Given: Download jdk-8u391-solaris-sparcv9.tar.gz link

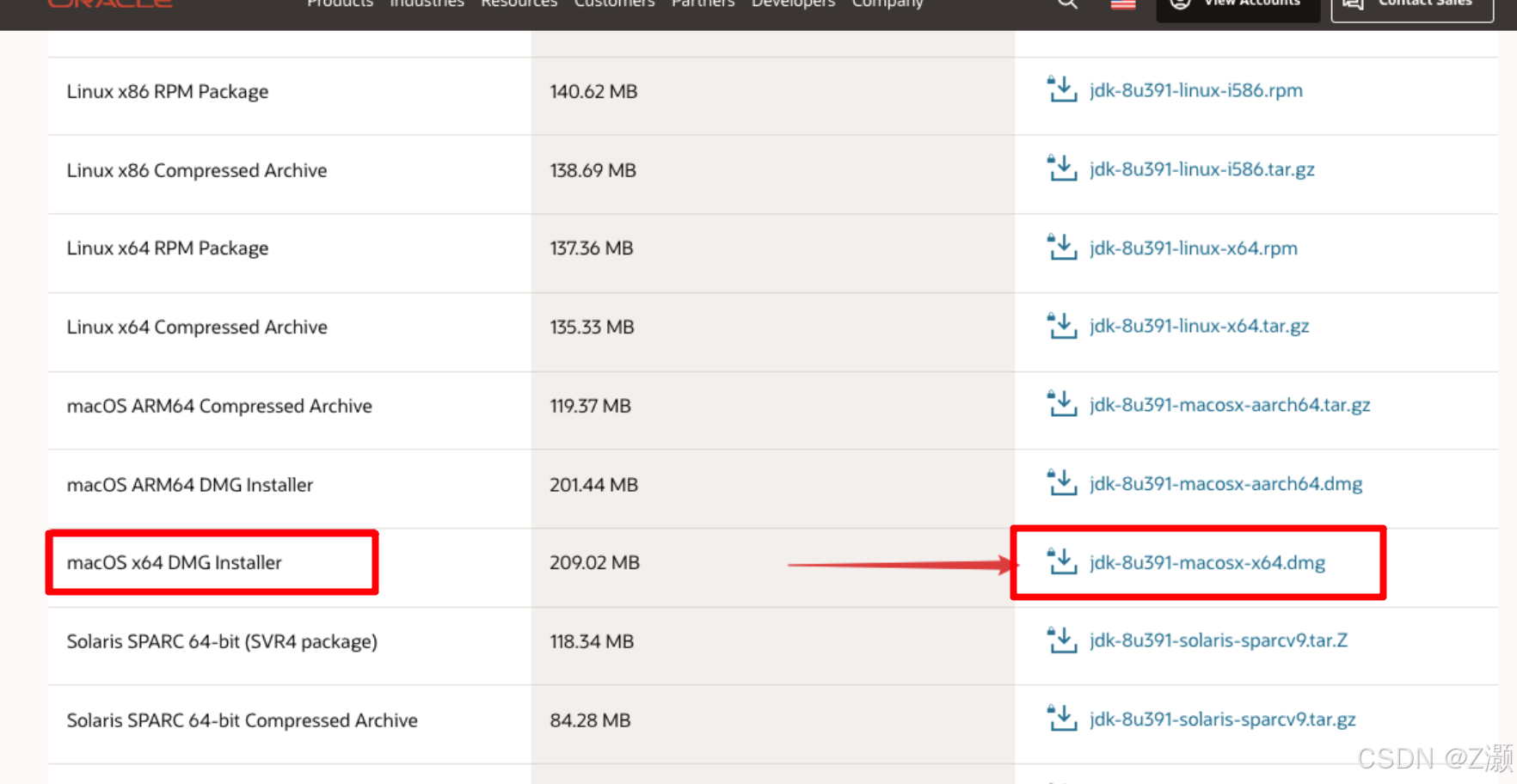Looking at the screenshot, I should [1222, 720].
